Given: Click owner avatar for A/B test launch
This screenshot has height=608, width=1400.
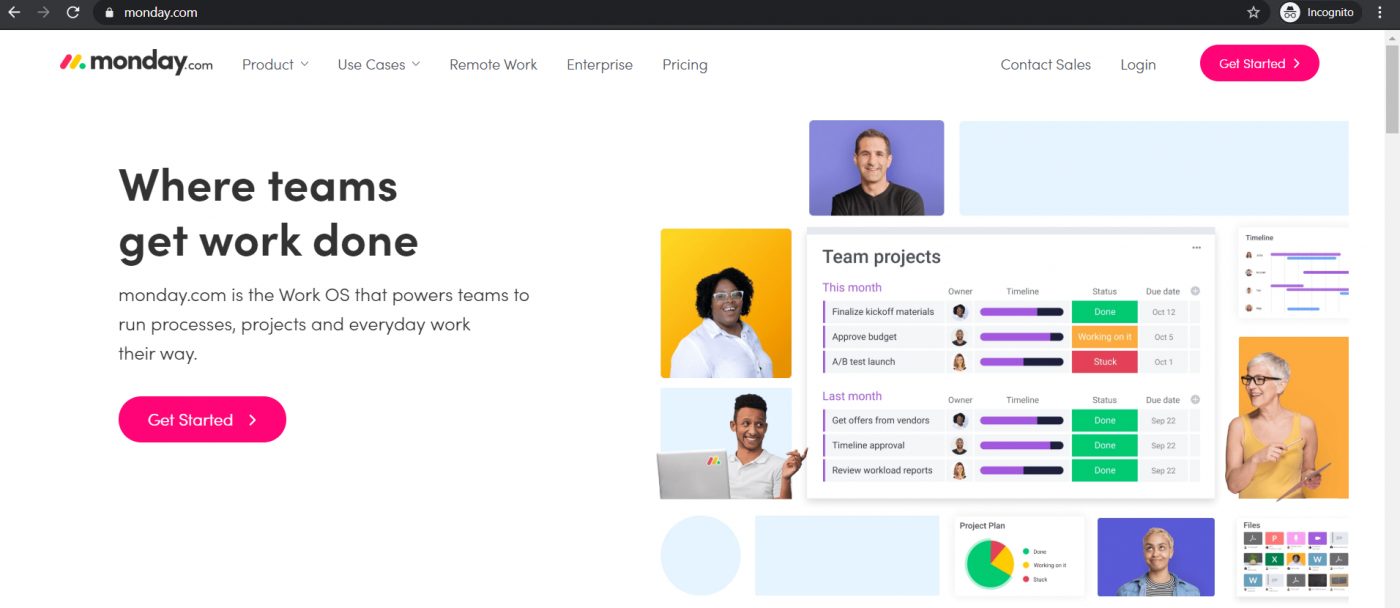Looking at the screenshot, I should click(x=960, y=362).
